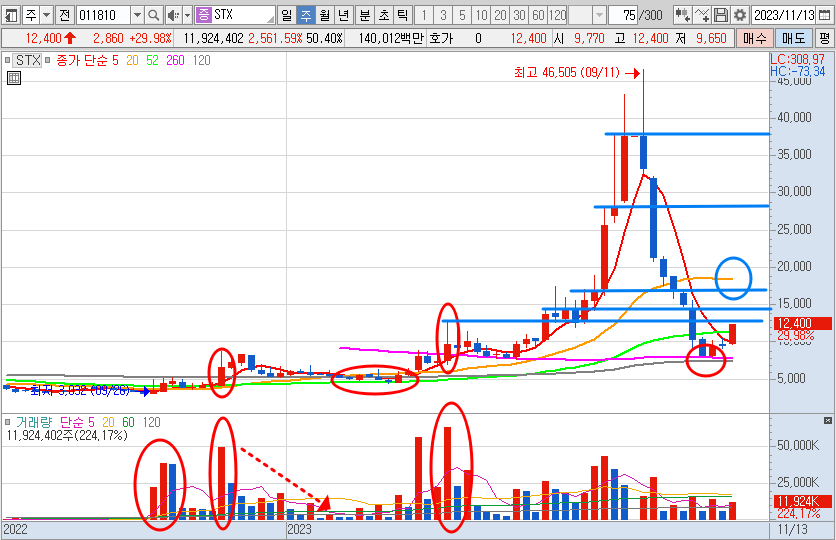Select interval 20 button
Viewport: 836px width, 540px height.
(x=500, y=15)
